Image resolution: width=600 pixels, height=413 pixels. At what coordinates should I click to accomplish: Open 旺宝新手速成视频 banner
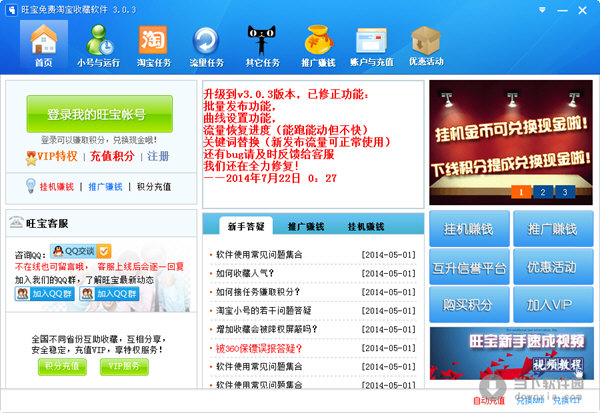(x=512, y=353)
